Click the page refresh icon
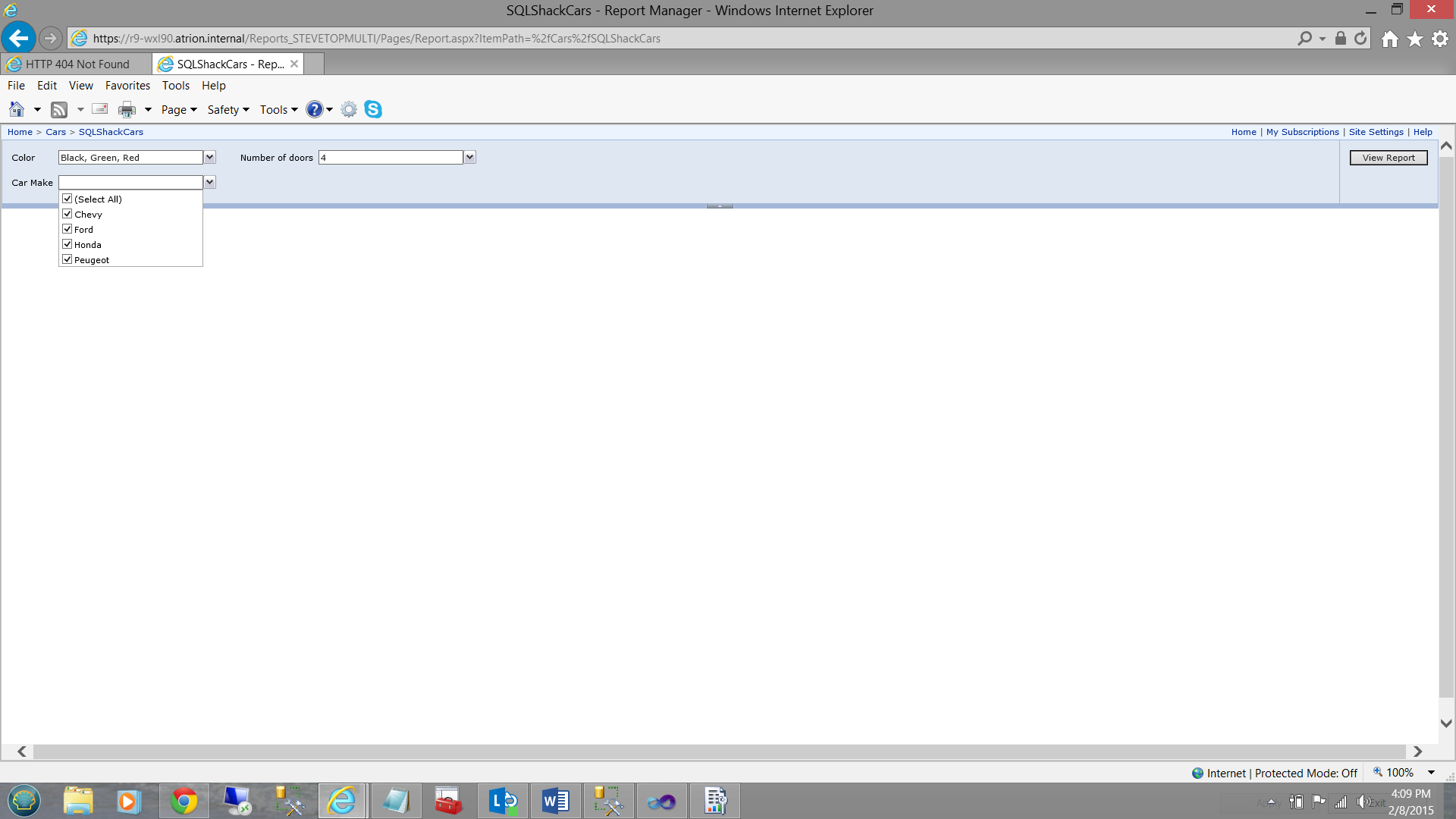The image size is (1456, 819). coord(1361,38)
